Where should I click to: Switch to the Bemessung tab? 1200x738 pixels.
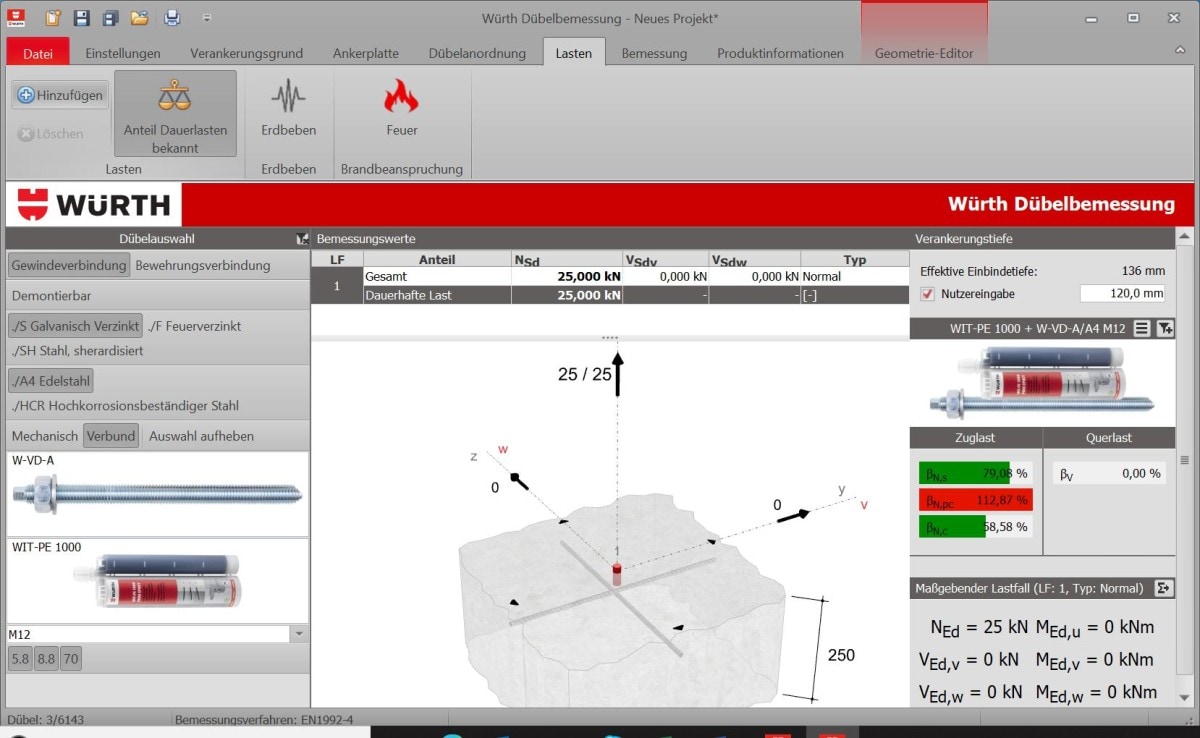654,53
